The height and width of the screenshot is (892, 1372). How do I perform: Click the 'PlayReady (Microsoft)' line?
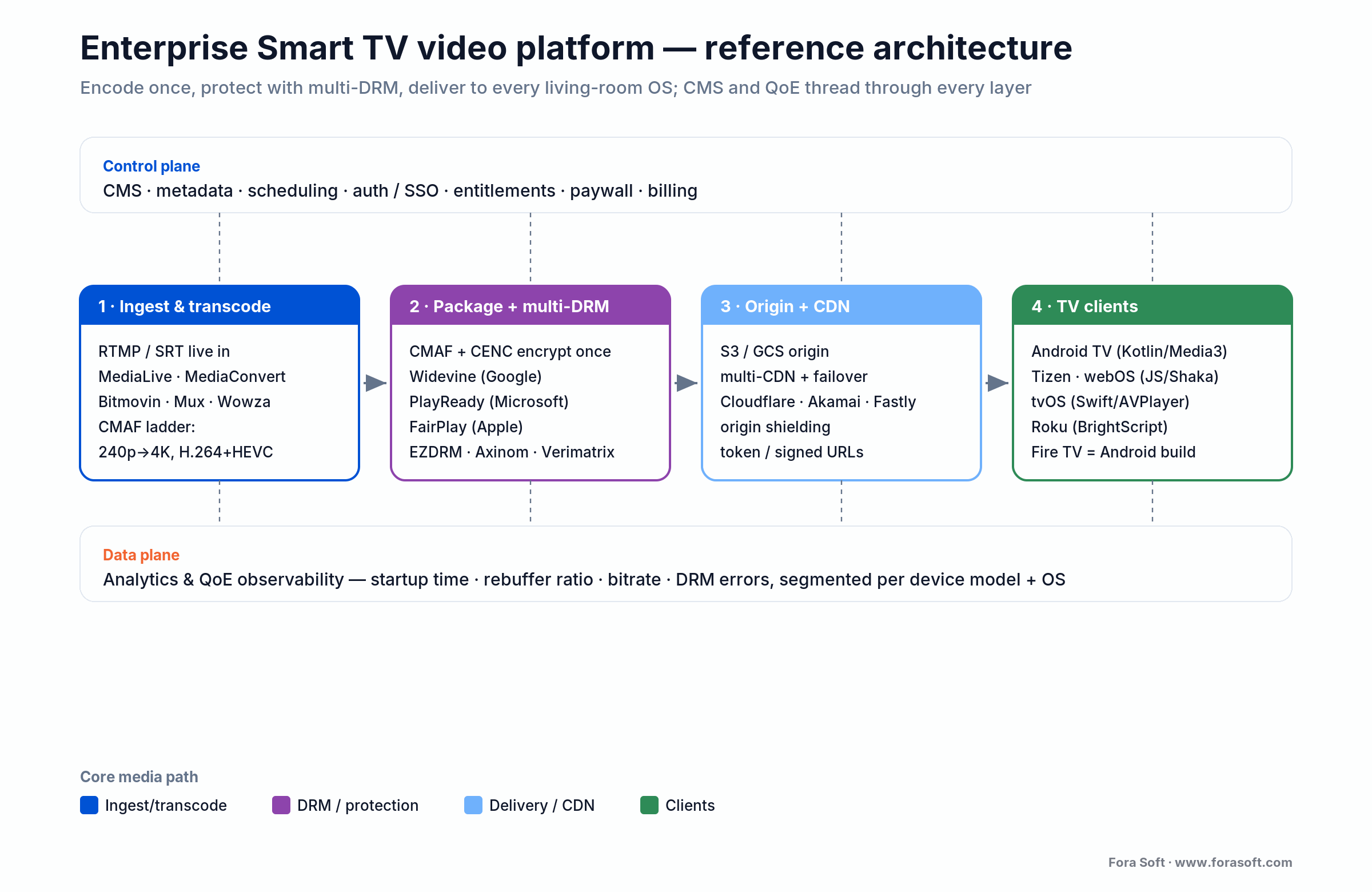pos(489,401)
